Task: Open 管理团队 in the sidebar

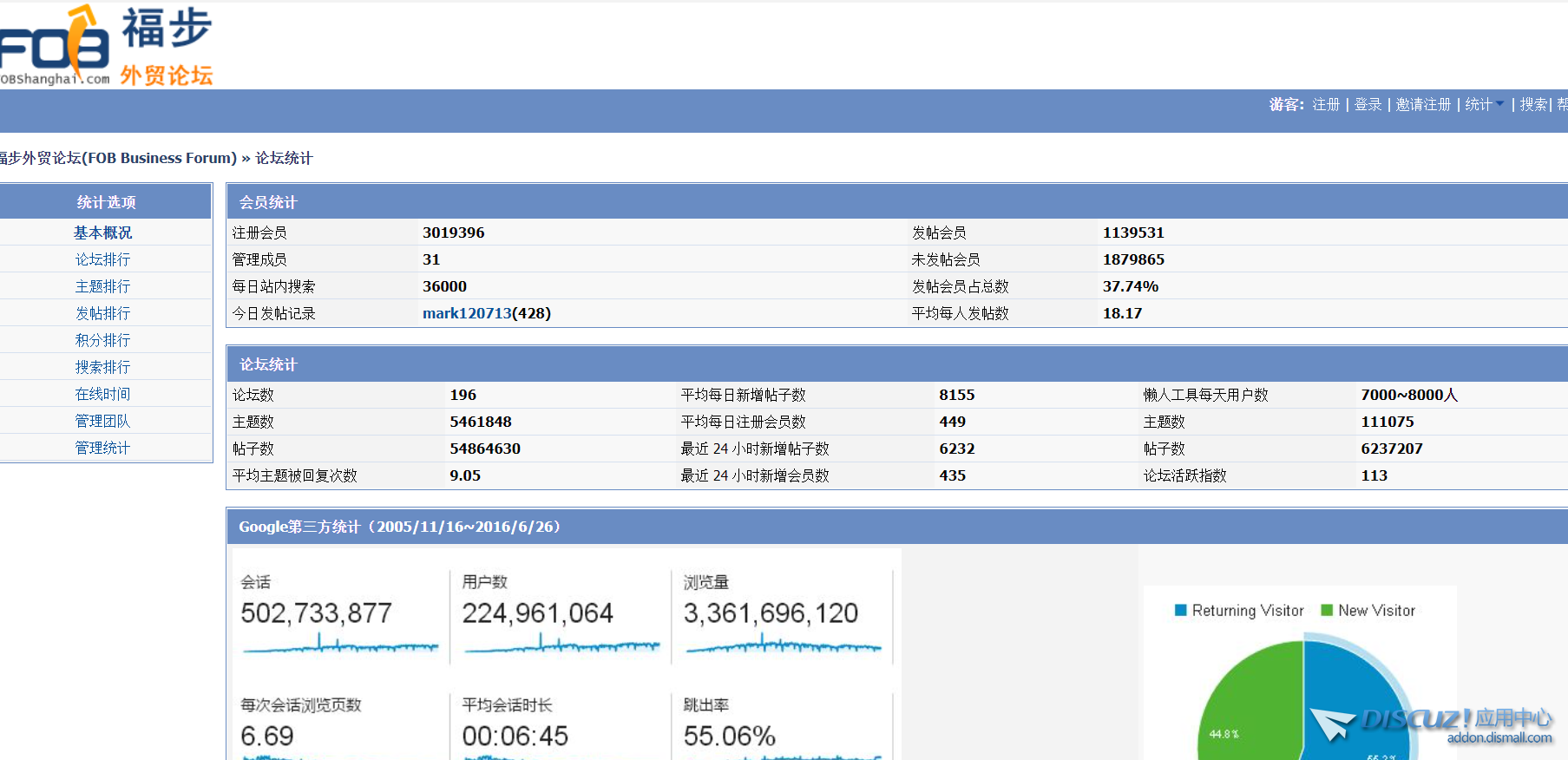Action: pos(102,421)
